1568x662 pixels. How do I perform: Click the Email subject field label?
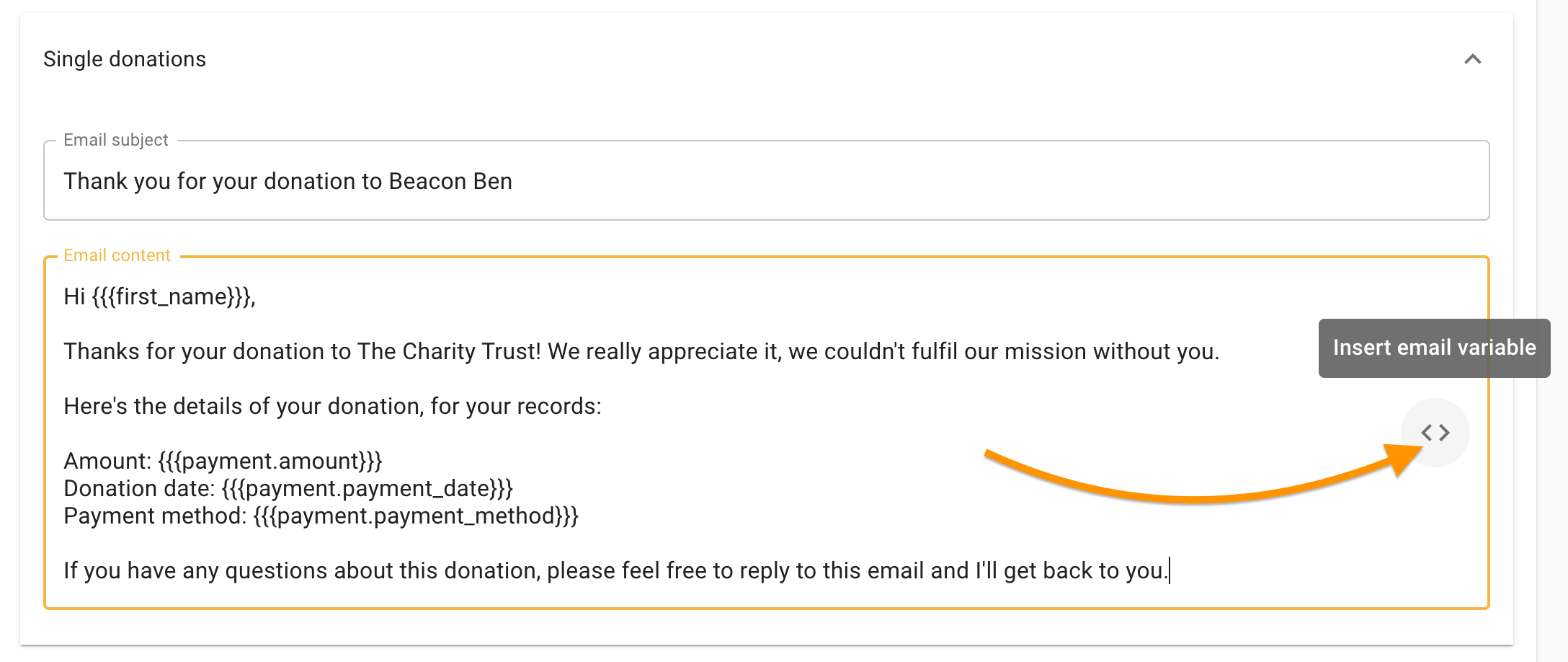(115, 140)
